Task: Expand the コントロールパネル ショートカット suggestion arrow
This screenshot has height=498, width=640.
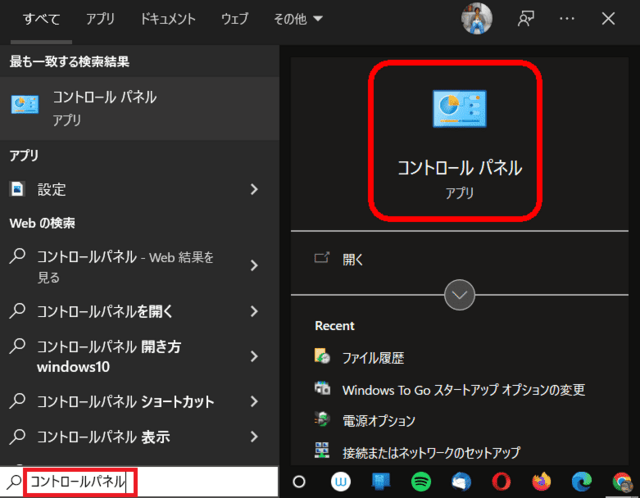Action: click(x=254, y=402)
